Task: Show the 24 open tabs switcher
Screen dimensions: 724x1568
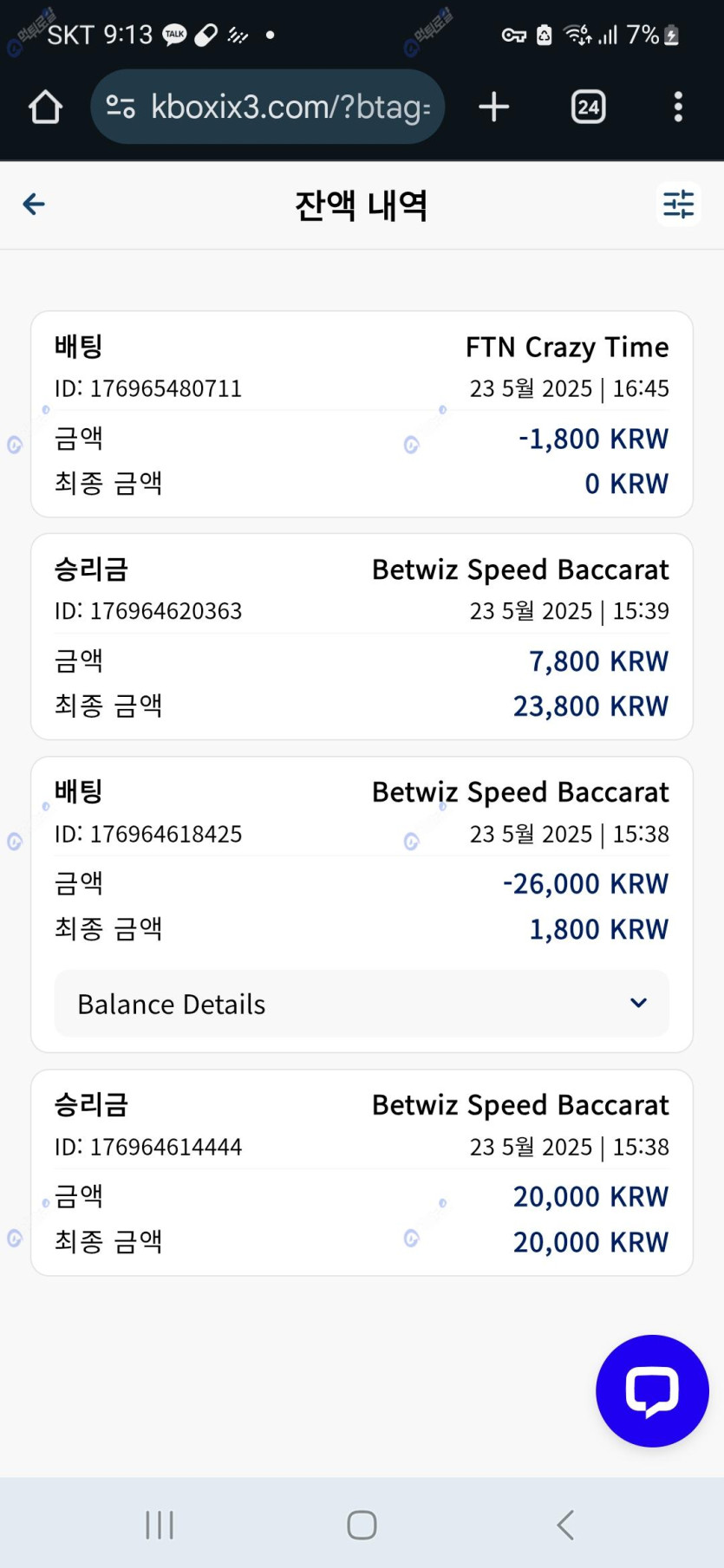Action: click(588, 107)
